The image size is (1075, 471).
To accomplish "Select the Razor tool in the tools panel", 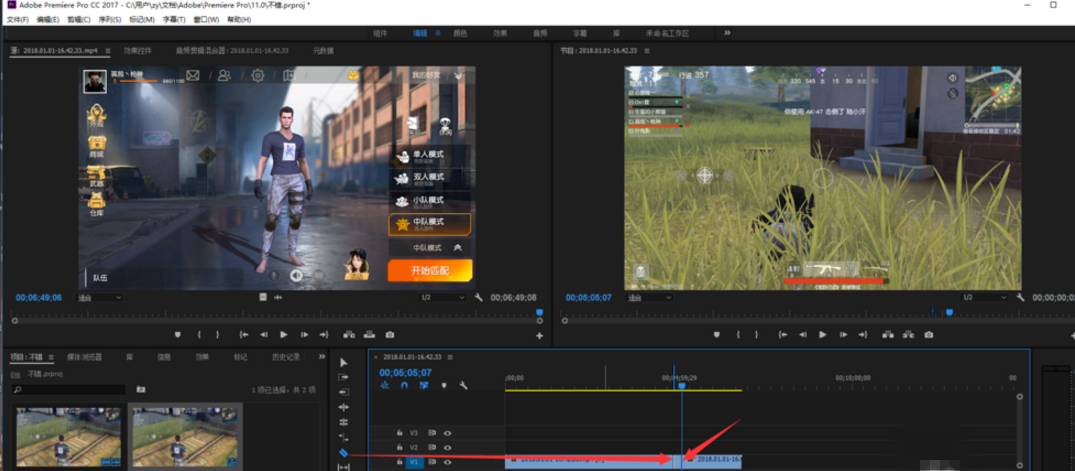I will coord(343,453).
